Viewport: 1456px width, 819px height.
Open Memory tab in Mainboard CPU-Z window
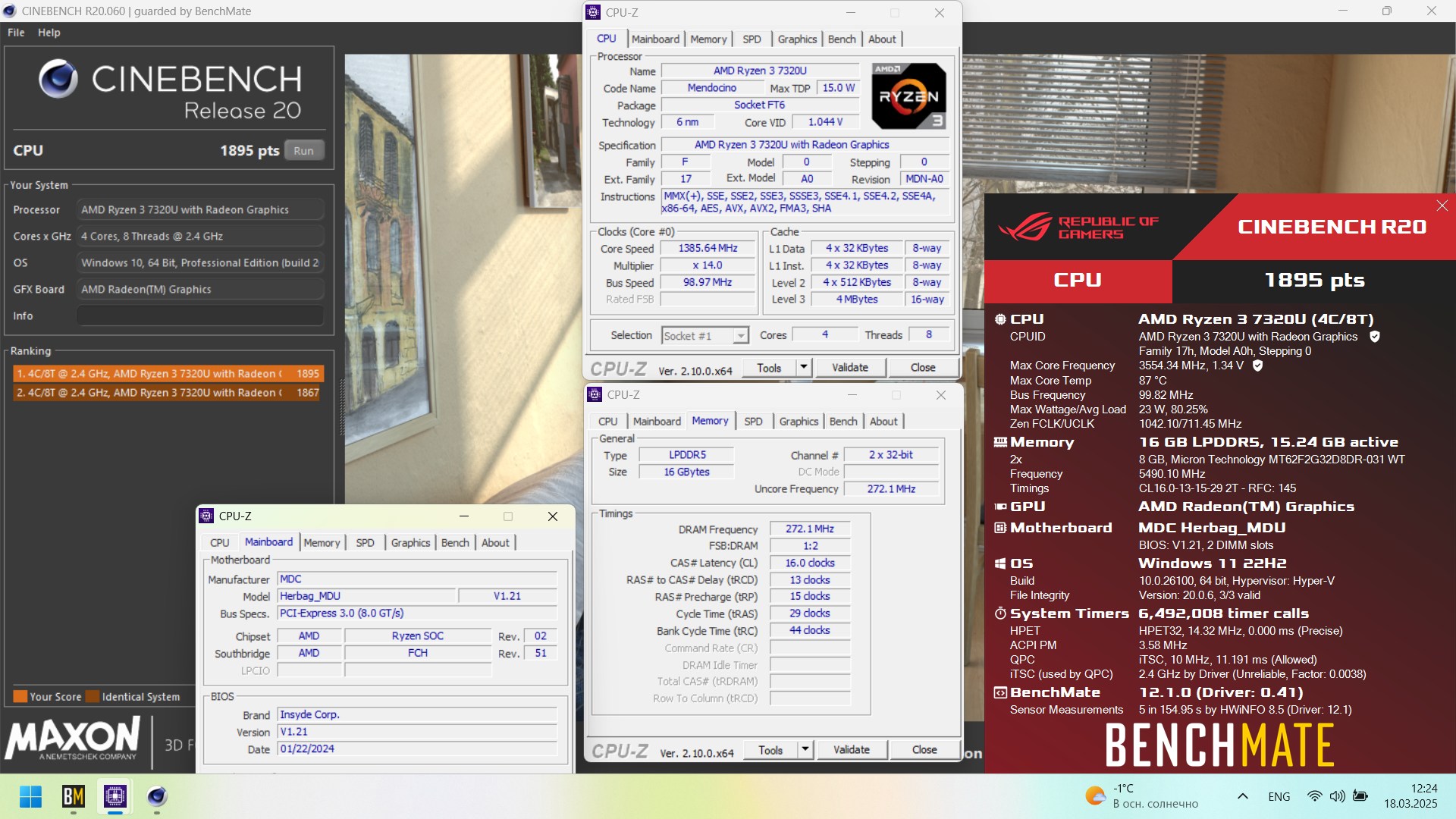tap(322, 542)
